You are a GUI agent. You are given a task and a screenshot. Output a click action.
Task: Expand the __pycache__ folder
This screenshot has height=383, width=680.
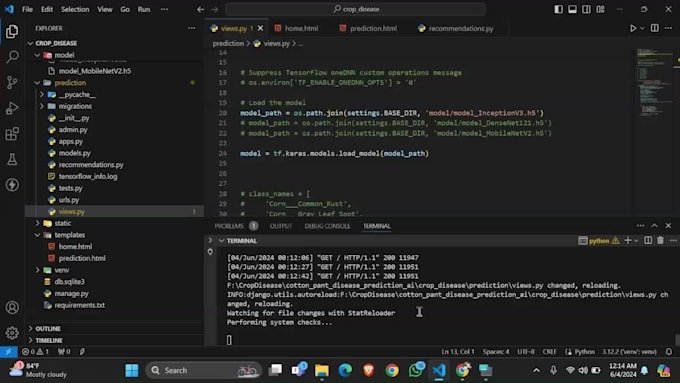[x=42, y=95]
